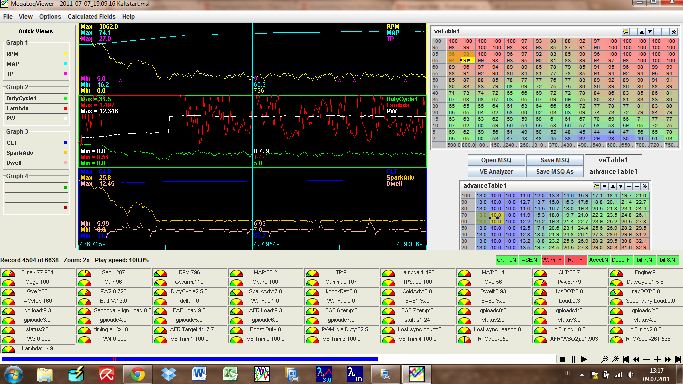Start log playback with play button
The height and width of the screenshot is (384, 683).
point(584,359)
